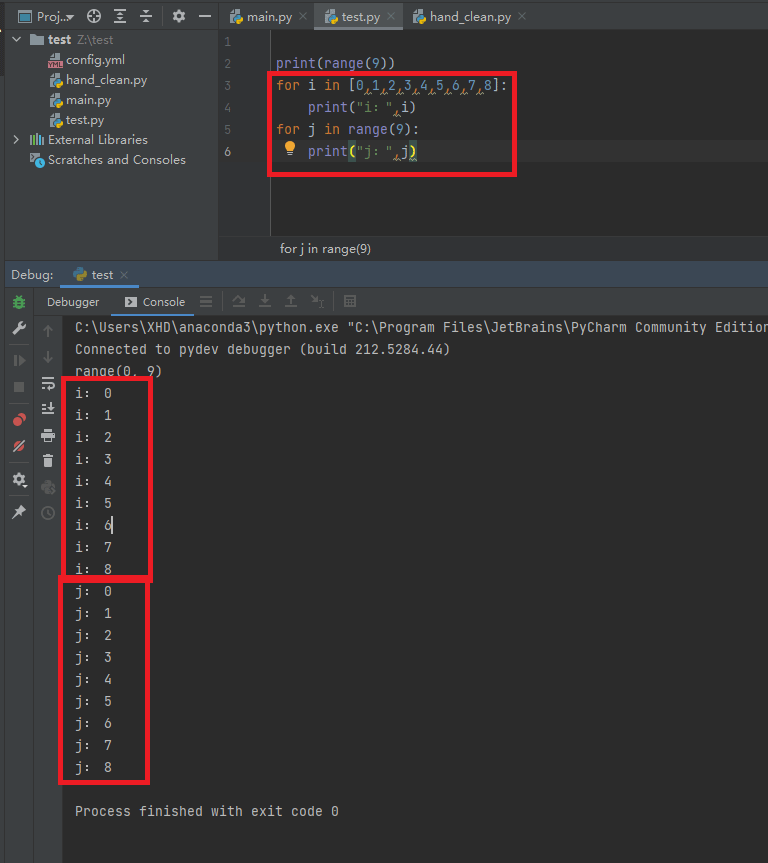Click the Select Opened File crosshair icon
This screenshot has width=768, height=863.
pyautogui.click(x=94, y=17)
